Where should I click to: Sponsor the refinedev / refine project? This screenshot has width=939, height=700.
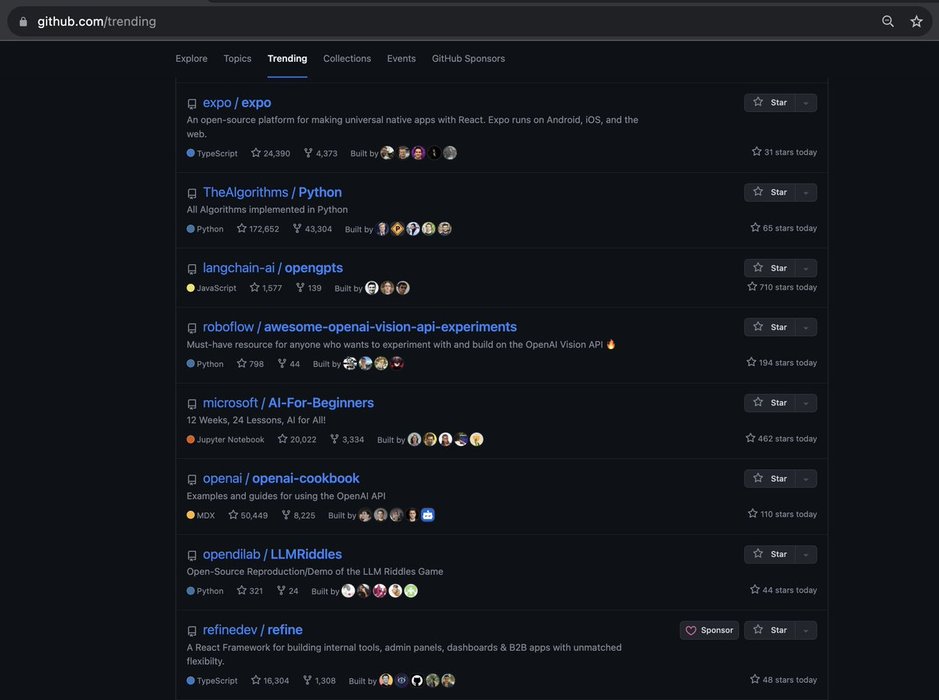709,630
